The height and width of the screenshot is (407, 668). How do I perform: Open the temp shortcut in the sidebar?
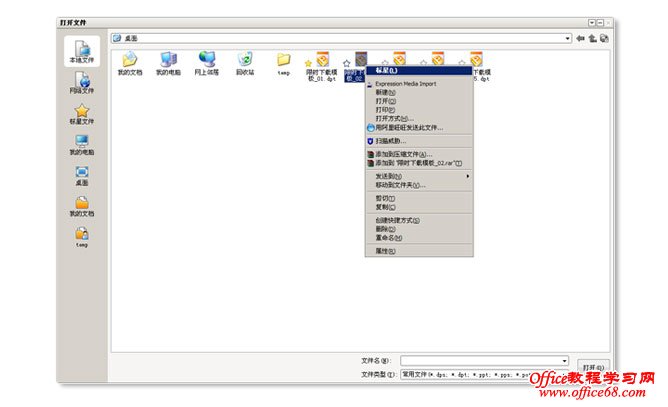(82, 237)
